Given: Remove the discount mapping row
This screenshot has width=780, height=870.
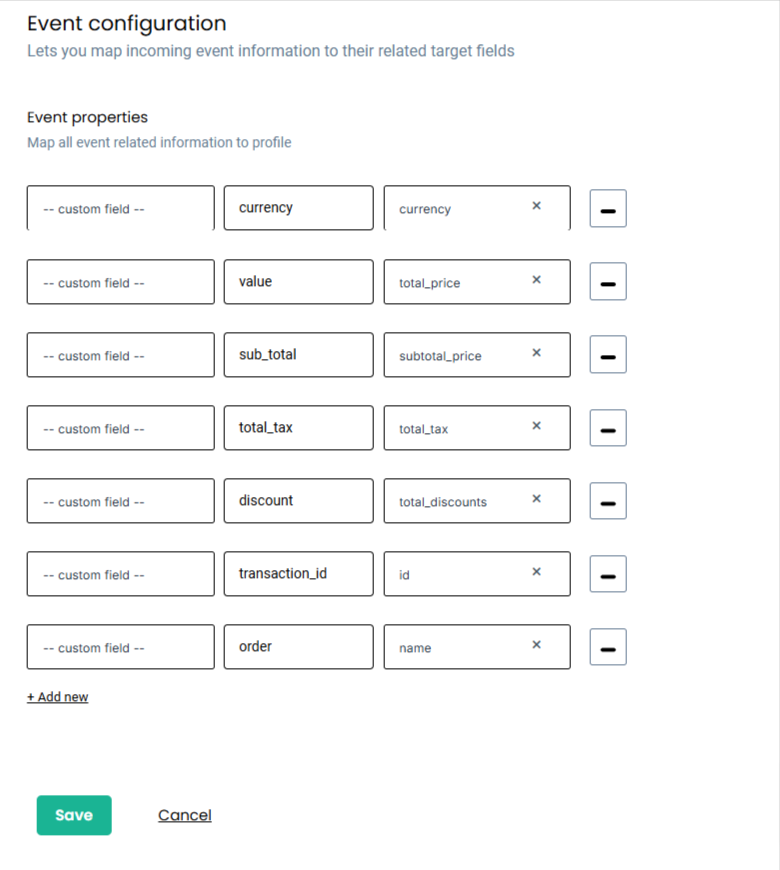Looking at the screenshot, I should point(607,500).
